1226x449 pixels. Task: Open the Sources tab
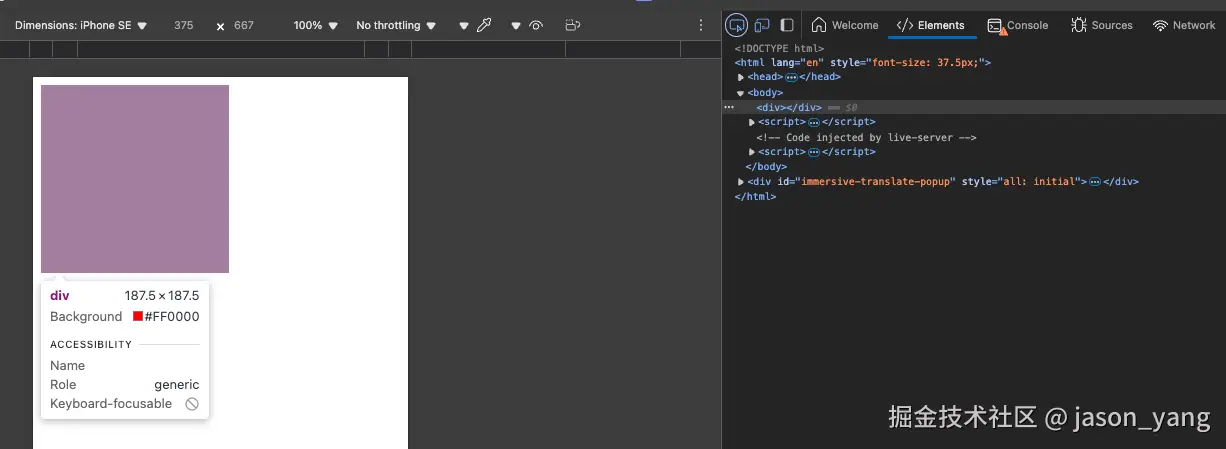click(1102, 25)
